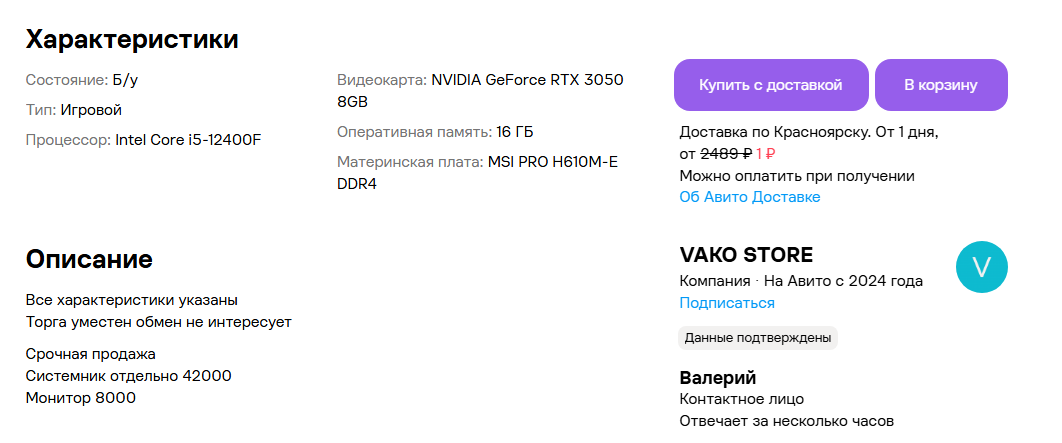Add item via В корзину button
Image resolution: width=1062 pixels, height=443 pixels.
[941, 85]
